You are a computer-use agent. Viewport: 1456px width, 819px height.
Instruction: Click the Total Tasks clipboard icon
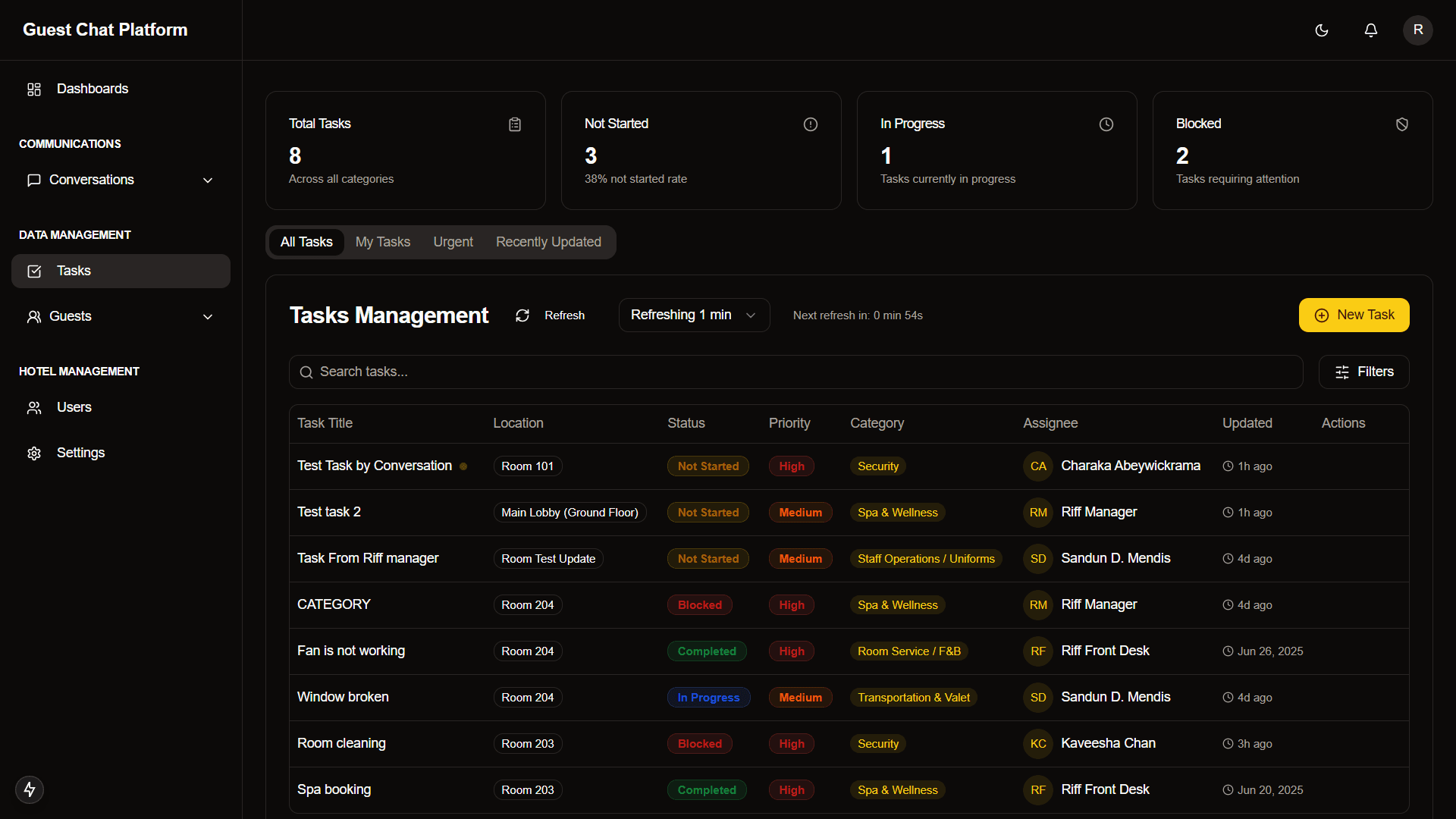(x=515, y=124)
